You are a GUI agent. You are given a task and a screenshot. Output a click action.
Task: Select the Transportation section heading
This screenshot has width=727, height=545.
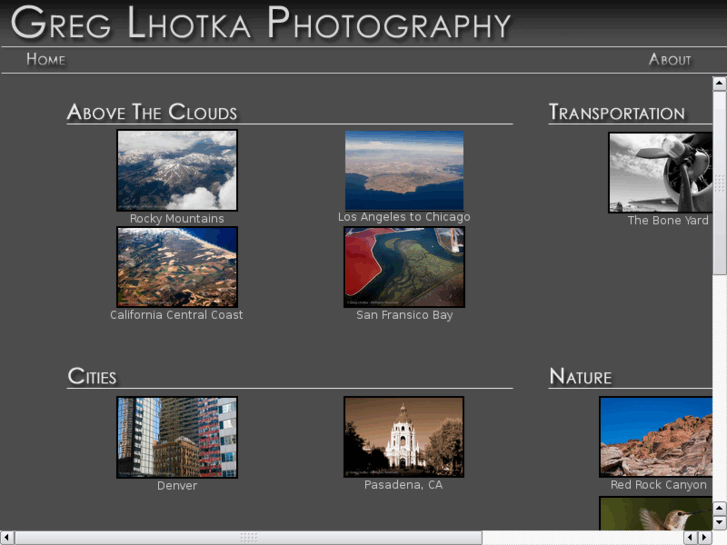[x=617, y=112]
